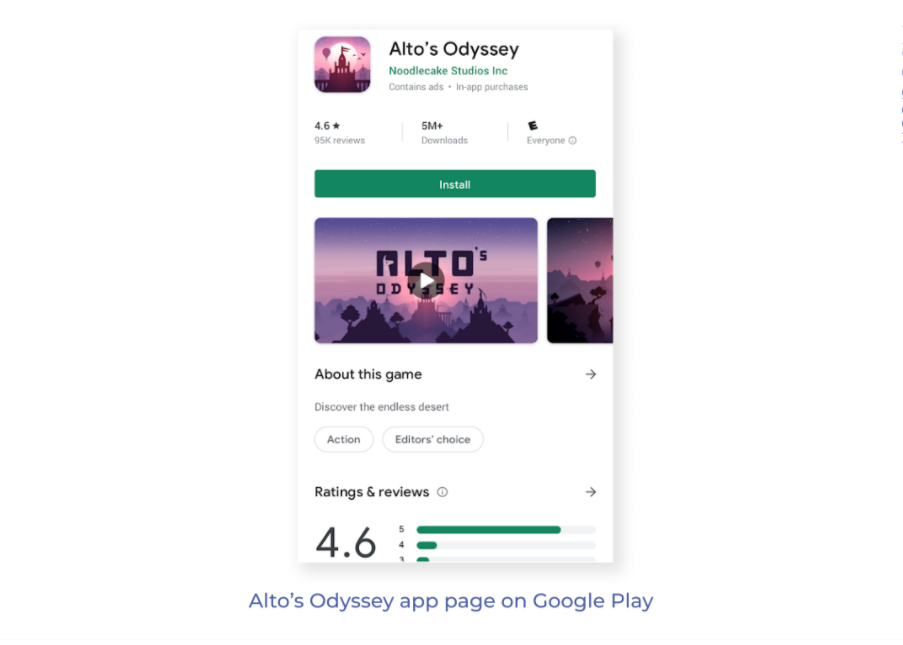Click info icon beside Ratings & reviews
Image resolution: width=903 pixels, height=645 pixels.
(x=442, y=492)
